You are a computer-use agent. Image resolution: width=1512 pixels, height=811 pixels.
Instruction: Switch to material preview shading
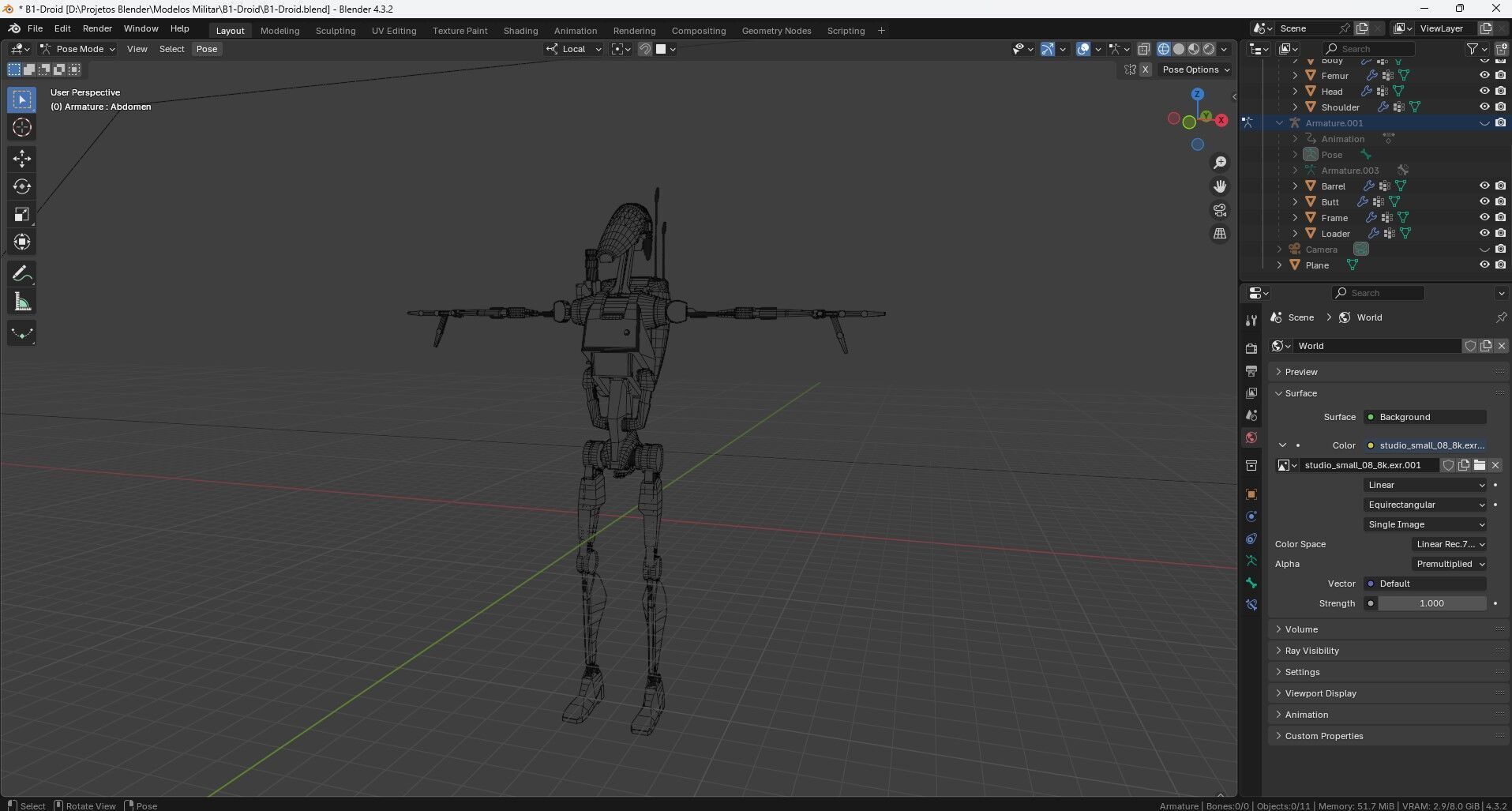(x=1194, y=49)
